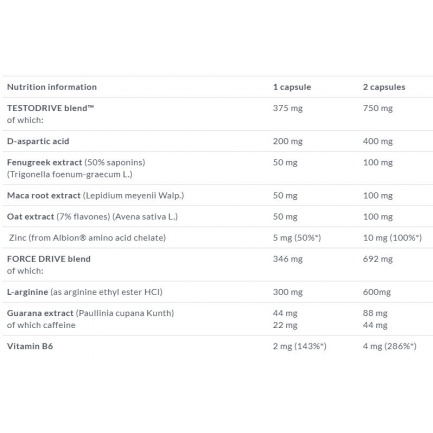This screenshot has width=433, height=433.
Task: Select the 2 capsules column header
Action: tap(384, 87)
